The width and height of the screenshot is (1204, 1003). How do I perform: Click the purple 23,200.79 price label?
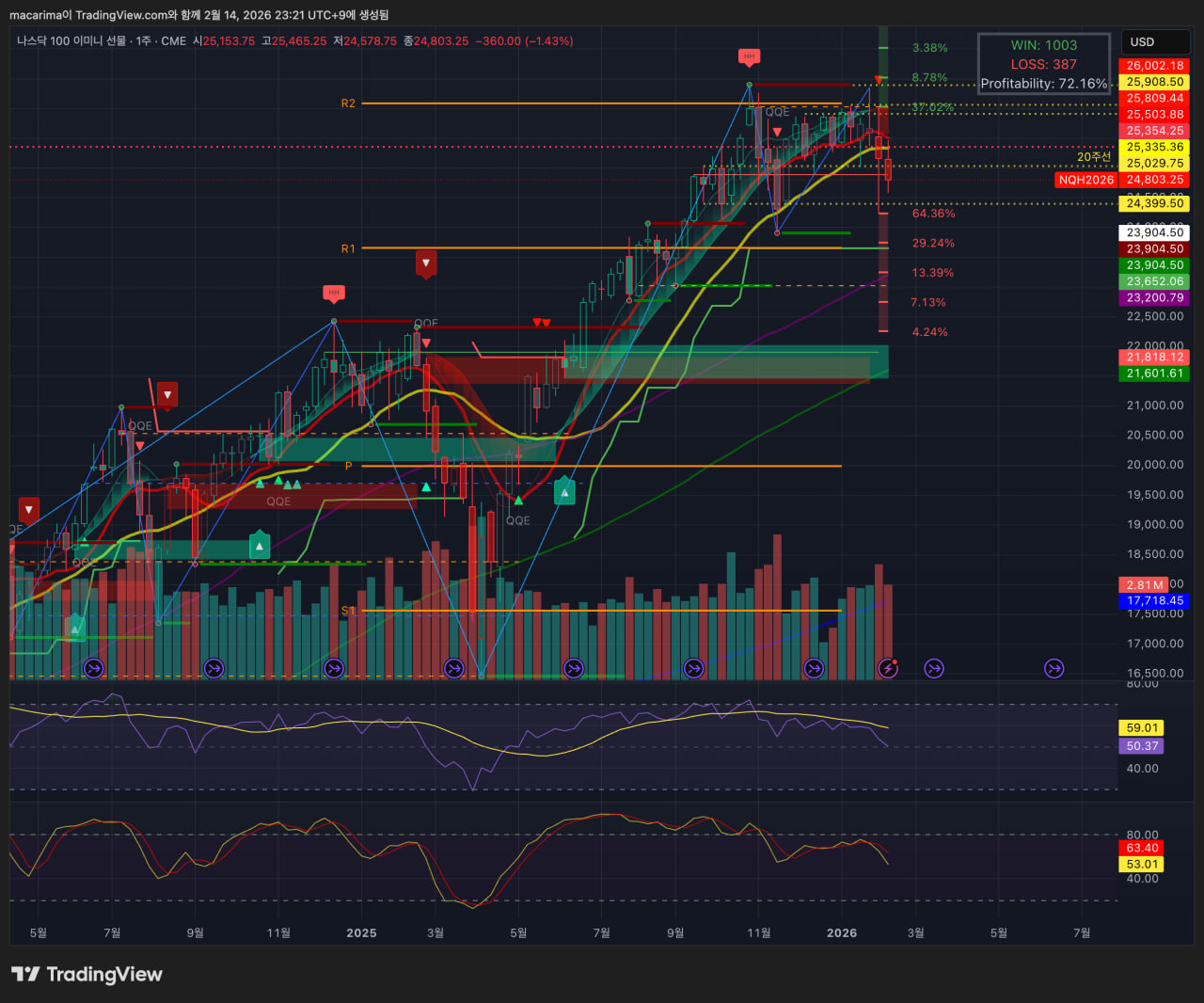[1154, 298]
